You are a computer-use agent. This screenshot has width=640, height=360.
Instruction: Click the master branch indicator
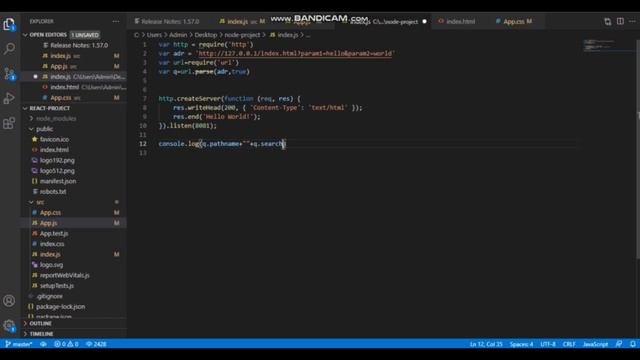[x=19, y=344]
